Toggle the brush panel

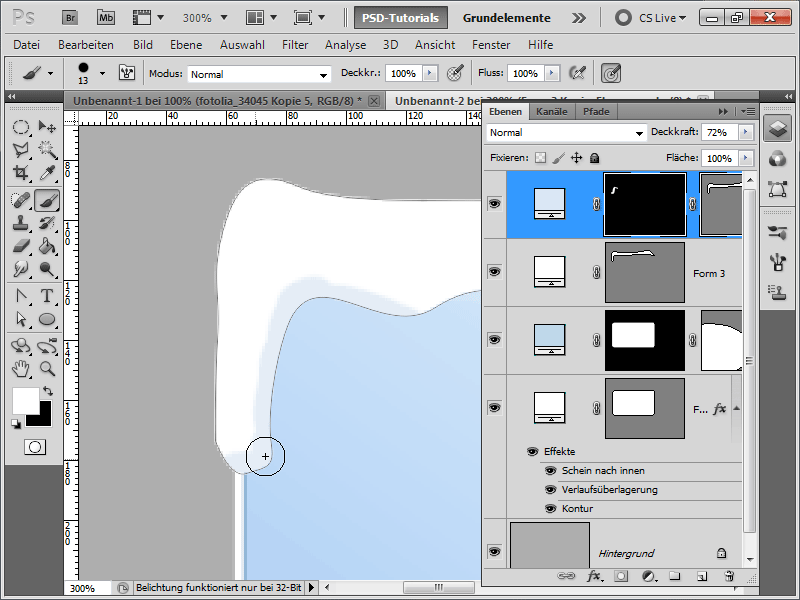tap(127, 73)
